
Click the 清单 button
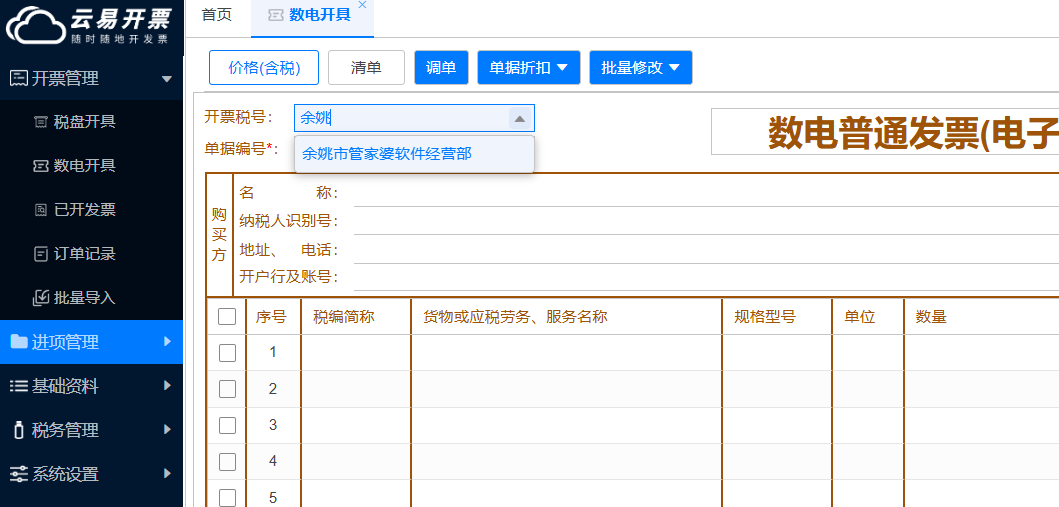[366, 68]
